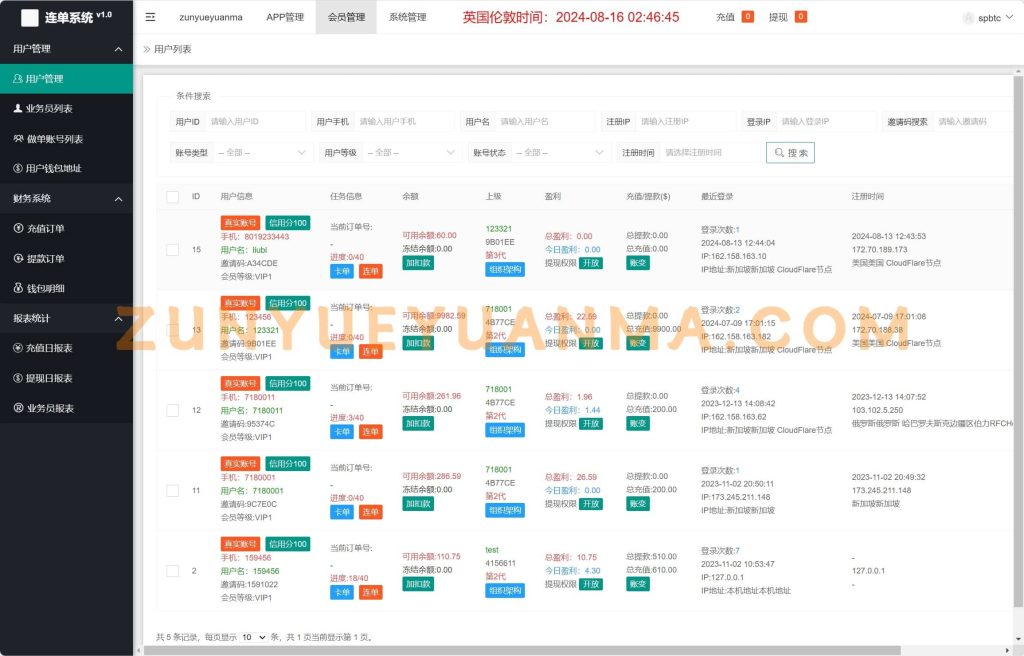The image size is (1024, 656).
Task: Click 账变 button for user 159456
Action: 637,584
